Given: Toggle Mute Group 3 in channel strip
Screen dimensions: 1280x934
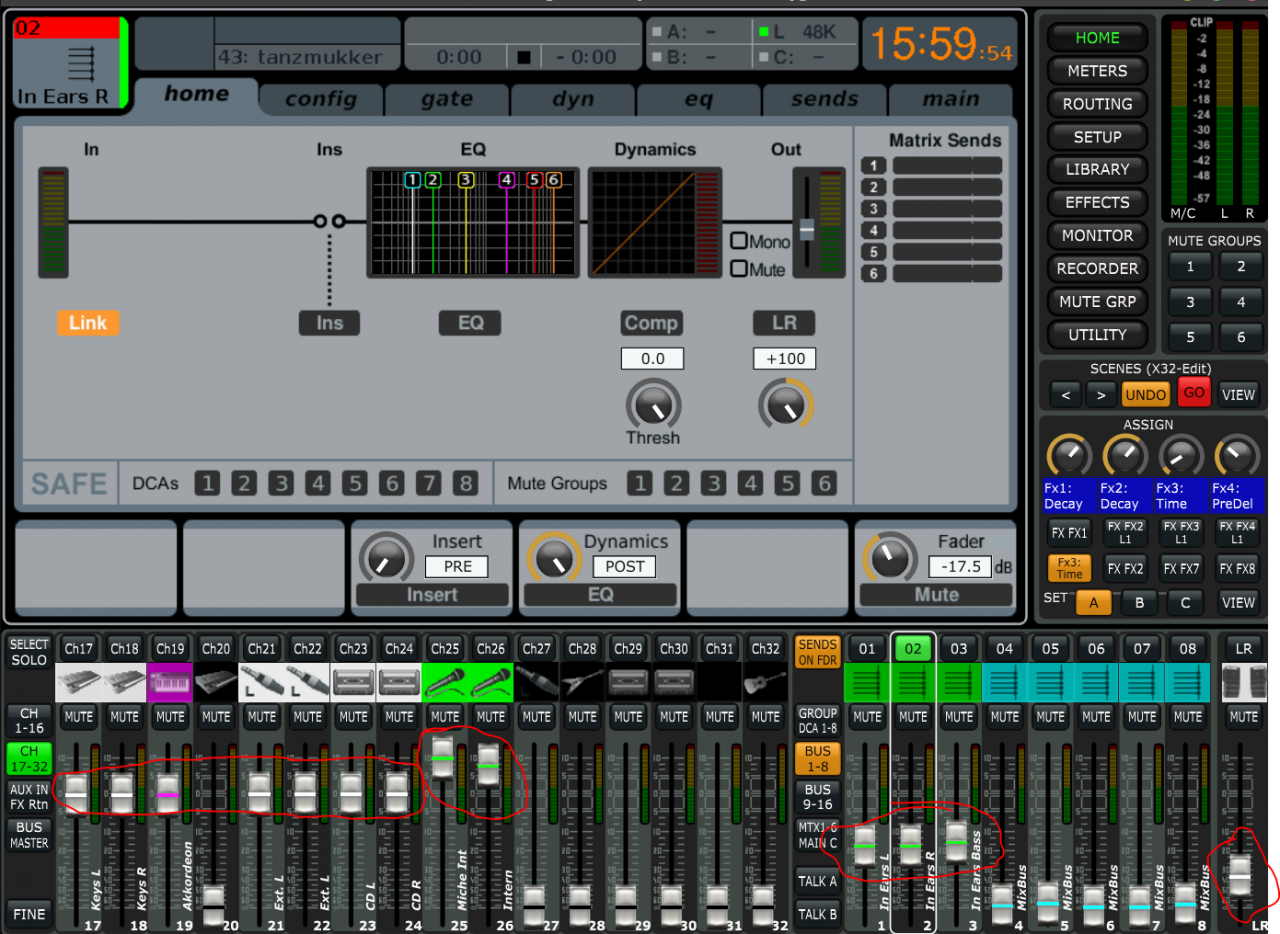Looking at the screenshot, I should [713, 484].
